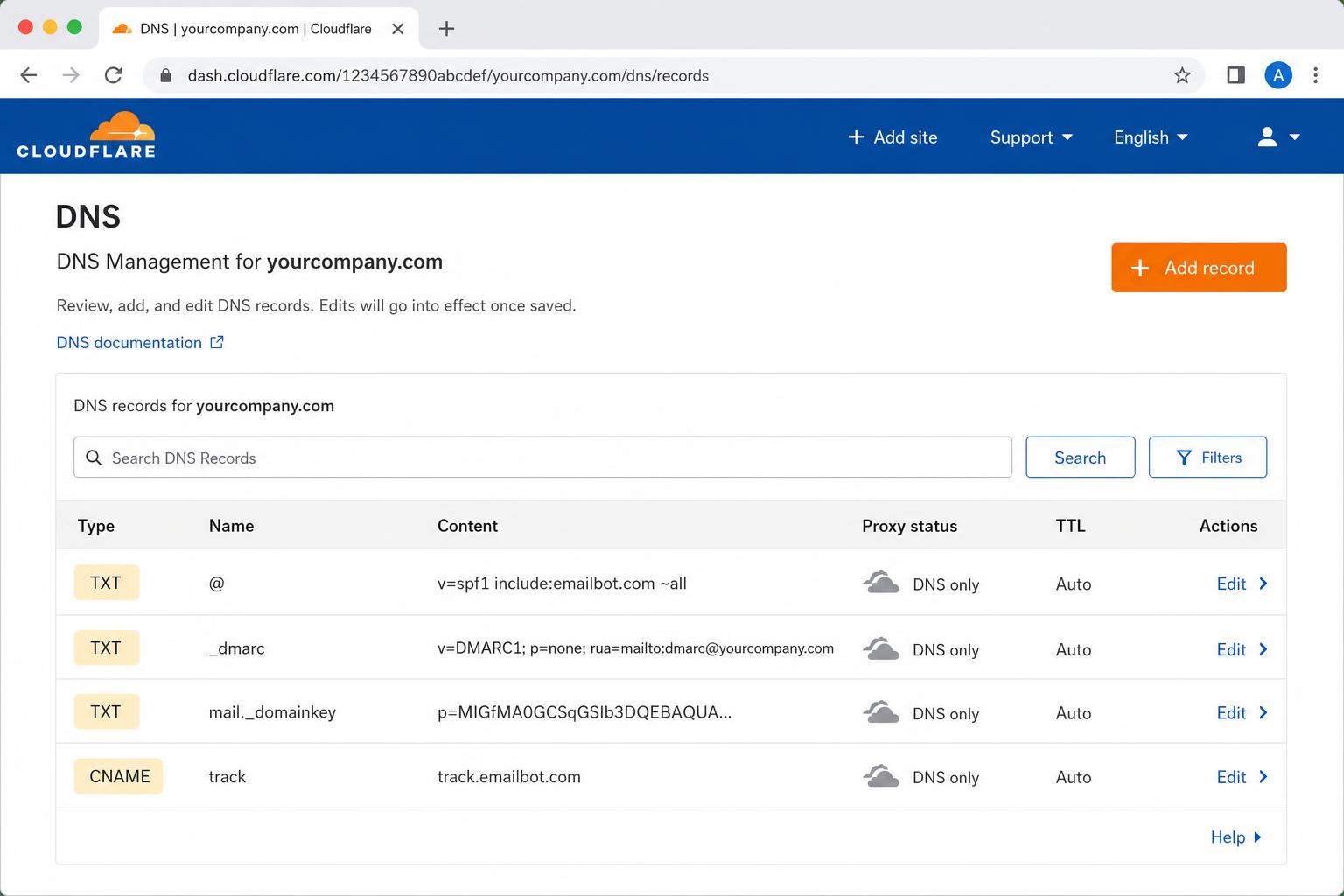The image size is (1344, 896).
Task: Click the Cloudflare logo
Action: pyautogui.click(x=86, y=135)
